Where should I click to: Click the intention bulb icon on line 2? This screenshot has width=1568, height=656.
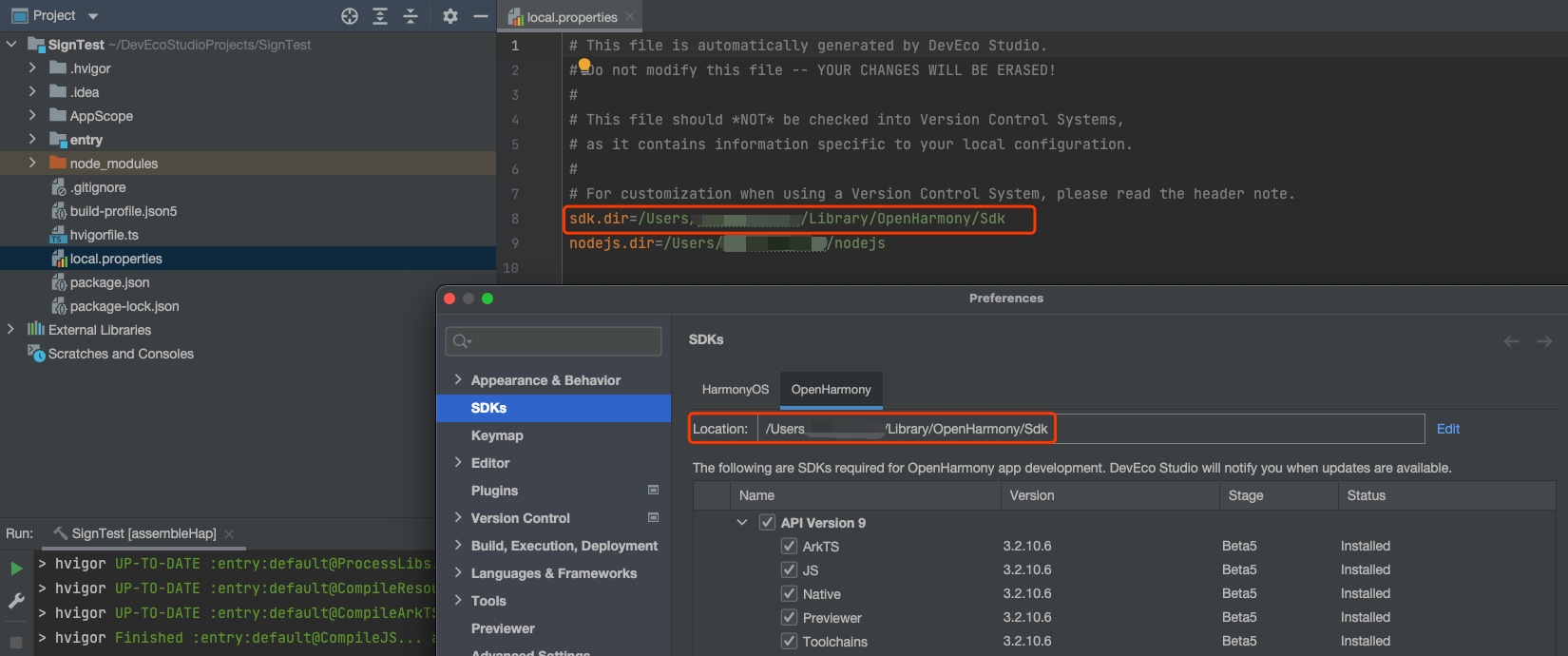(x=584, y=65)
